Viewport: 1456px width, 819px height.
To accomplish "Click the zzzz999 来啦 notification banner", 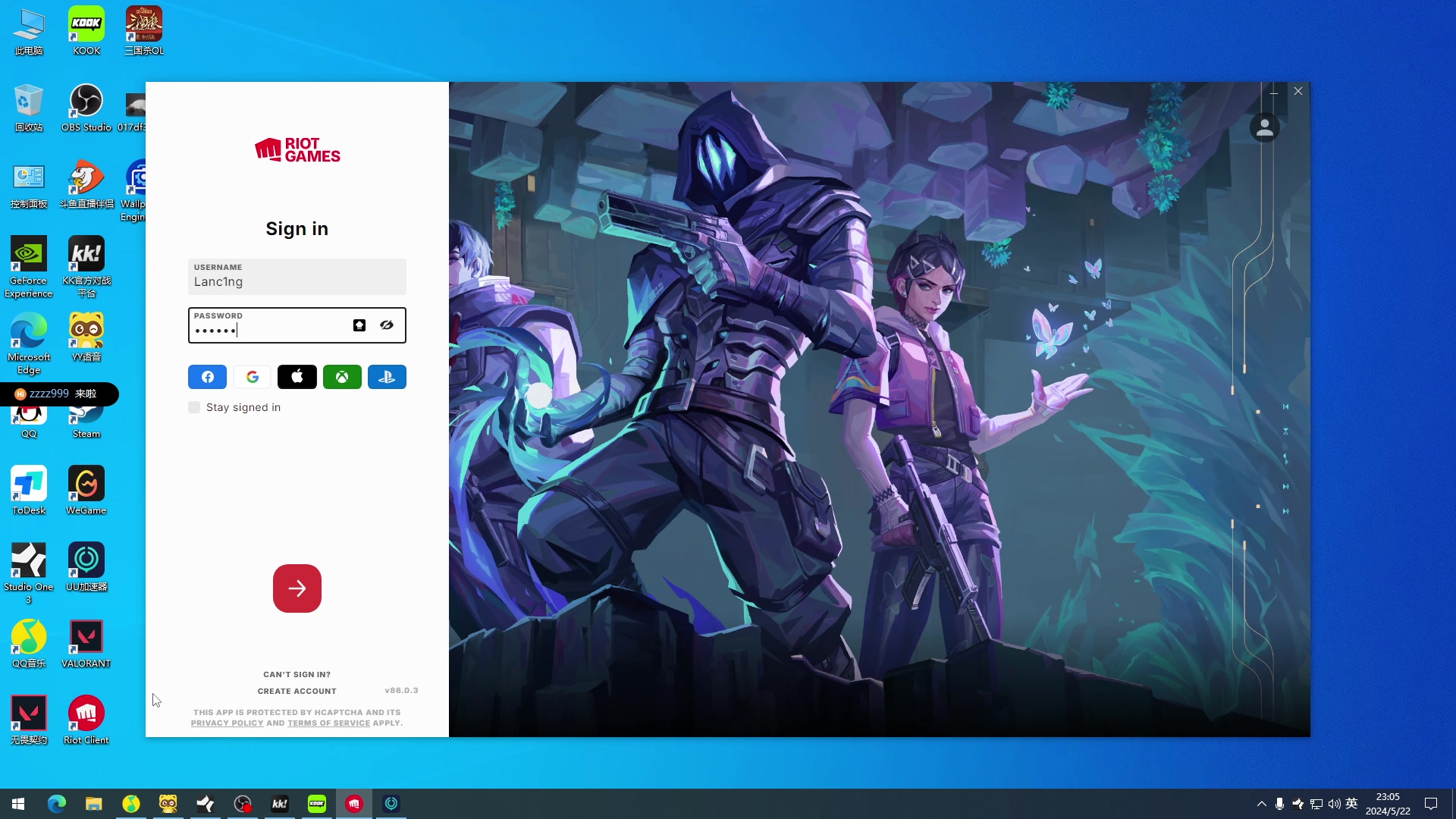I will [59, 394].
